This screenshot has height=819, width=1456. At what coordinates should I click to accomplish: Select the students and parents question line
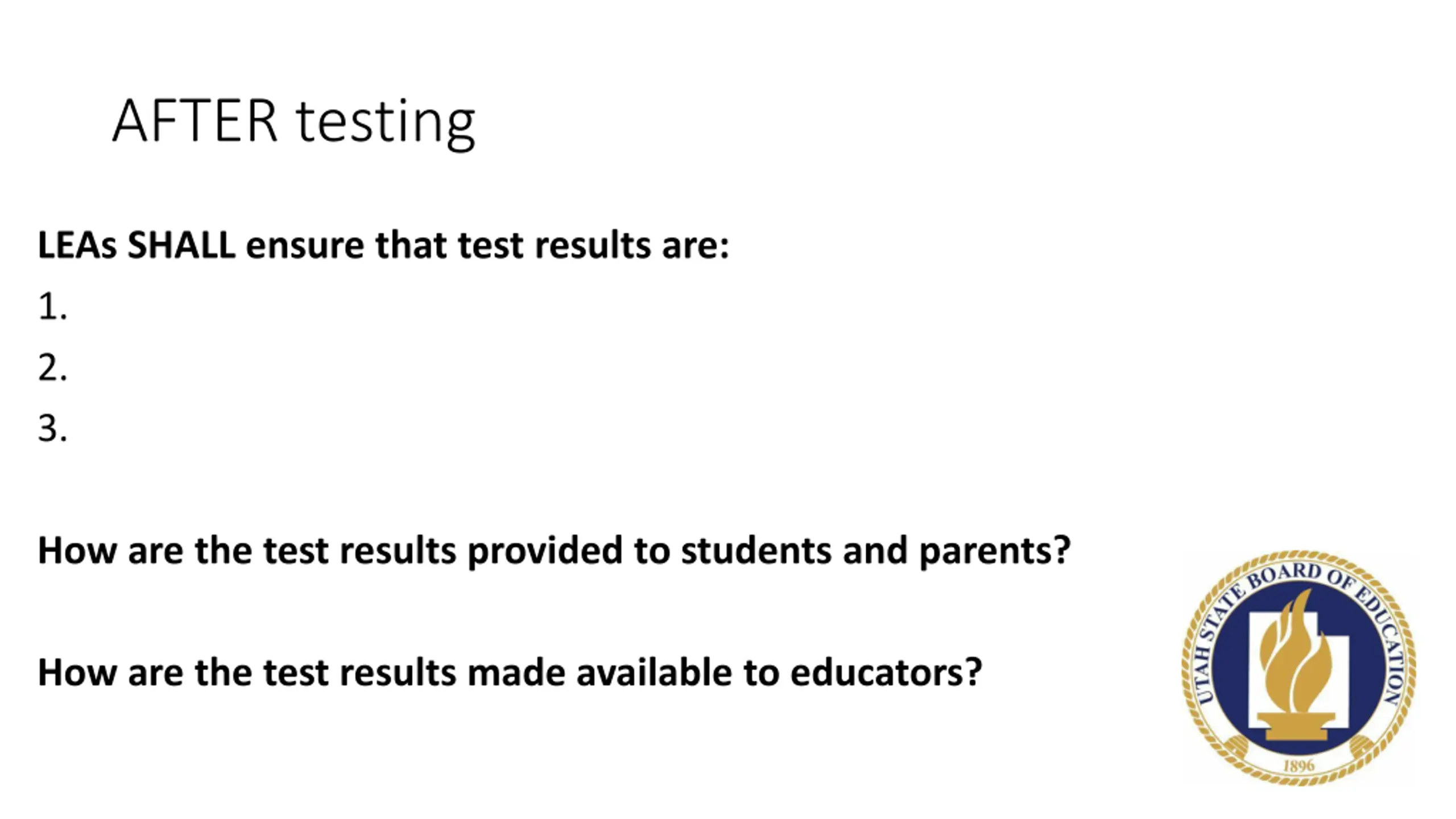click(555, 551)
